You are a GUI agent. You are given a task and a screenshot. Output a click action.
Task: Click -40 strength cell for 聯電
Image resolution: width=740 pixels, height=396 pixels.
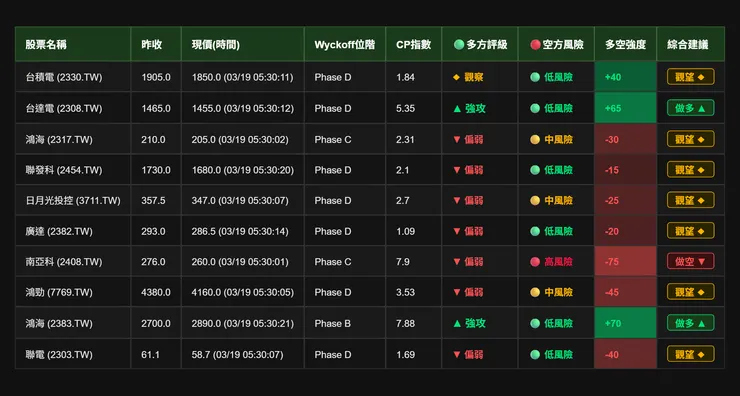click(x=625, y=354)
